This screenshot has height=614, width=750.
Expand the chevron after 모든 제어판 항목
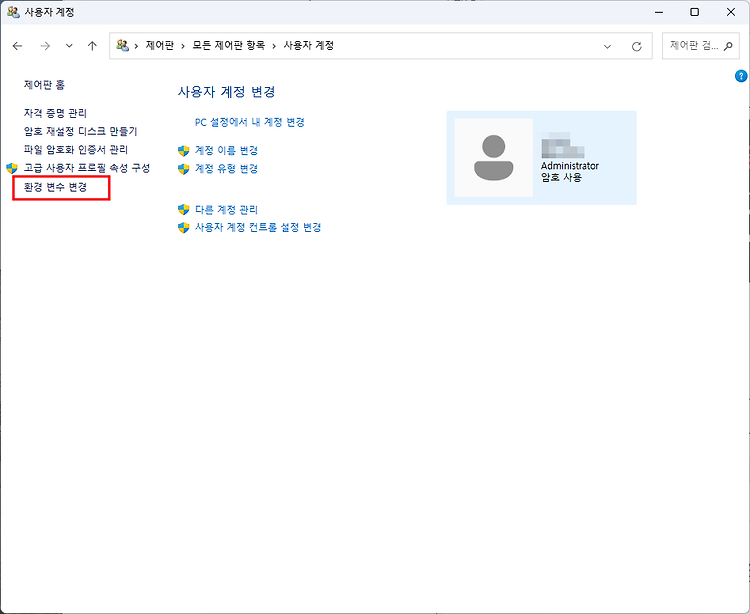click(274, 46)
